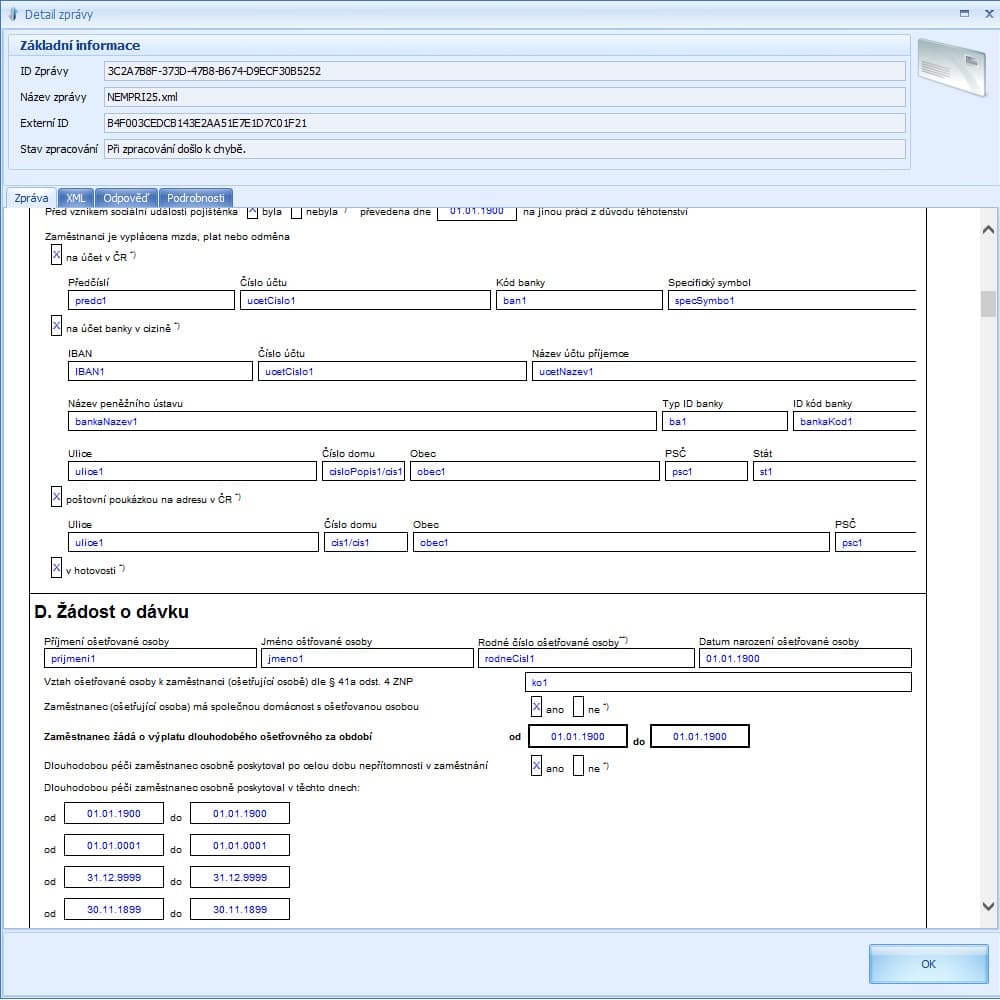1000x1000 pixels.
Task: Check 'ano' for společnou domácnost
Action: [x=536, y=707]
